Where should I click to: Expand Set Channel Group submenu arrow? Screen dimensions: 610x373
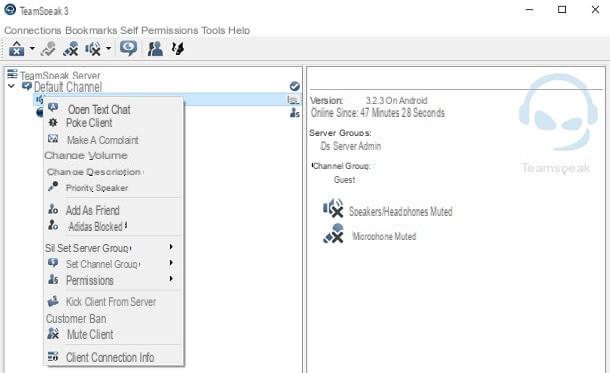[x=171, y=263]
